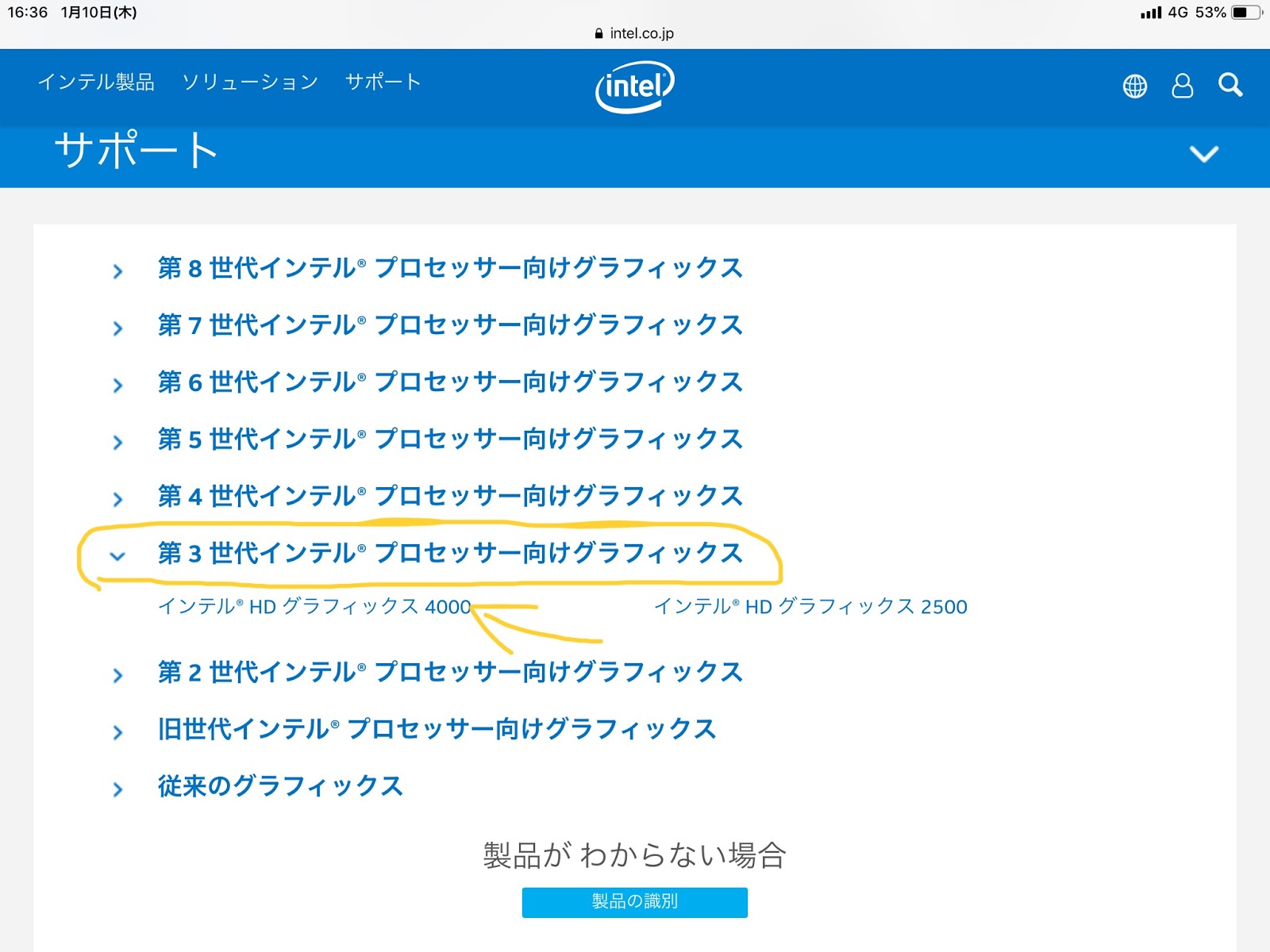Expand the 第 8 世代 graphics chevron

tap(118, 271)
